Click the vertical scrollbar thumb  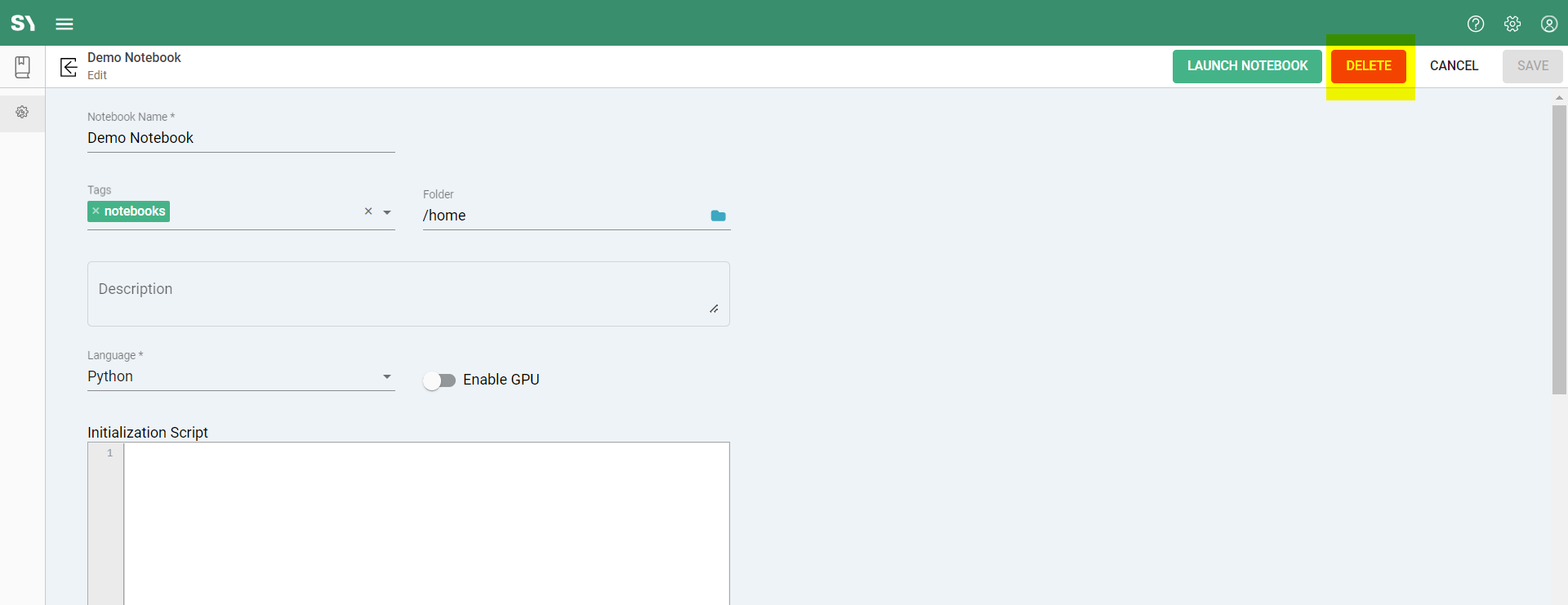tap(1558, 249)
